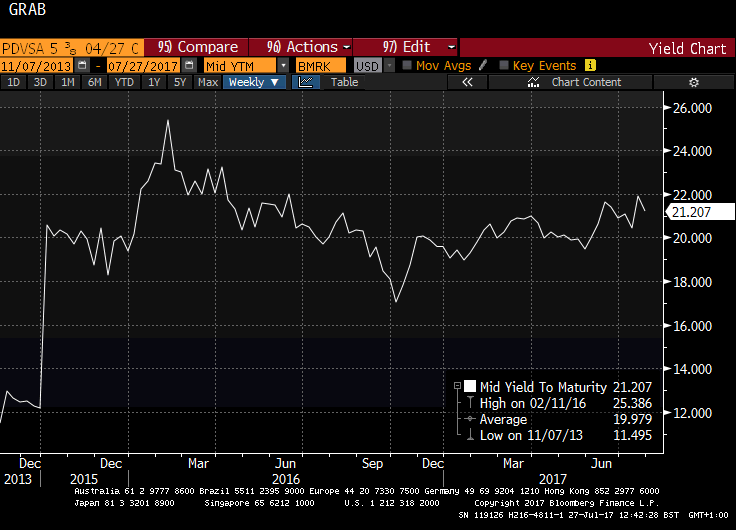Open the yellow Key Events info icon

coord(590,65)
